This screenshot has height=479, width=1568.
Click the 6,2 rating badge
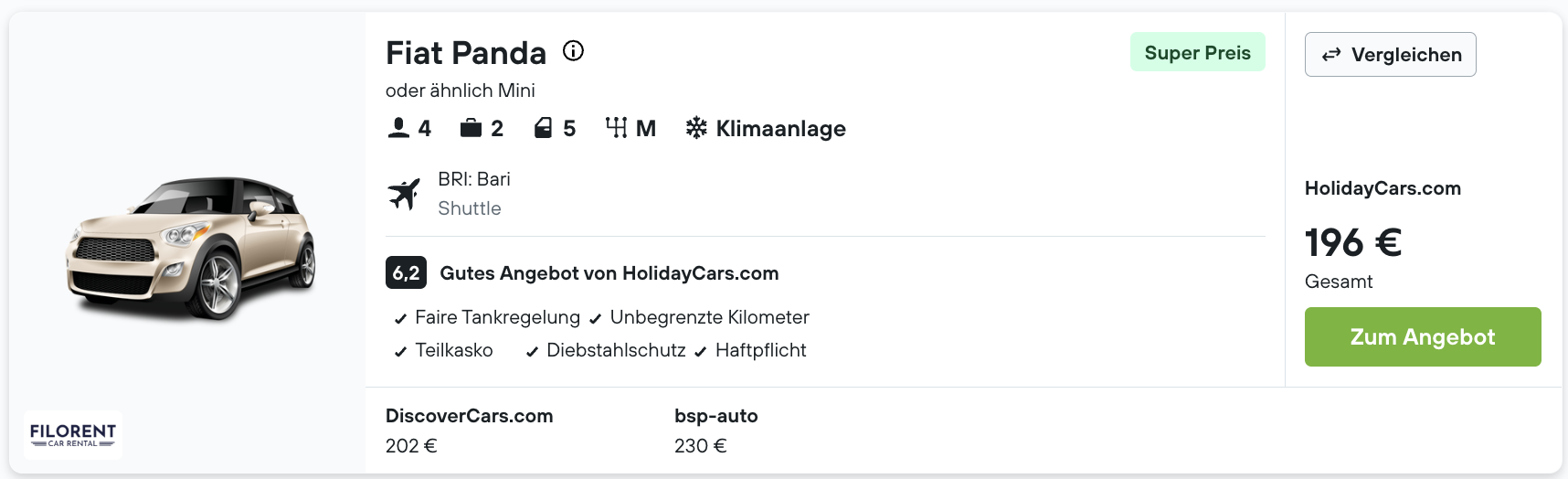click(406, 272)
